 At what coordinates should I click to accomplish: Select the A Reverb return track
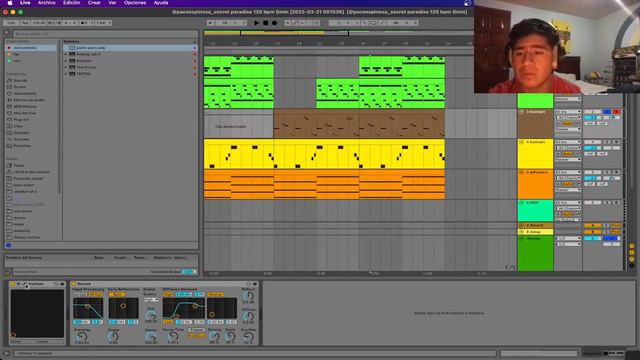pos(536,225)
